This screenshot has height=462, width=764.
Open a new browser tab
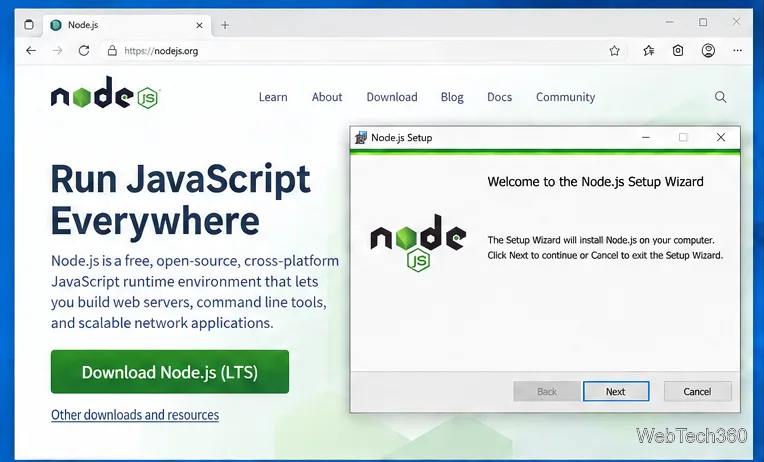[x=225, y=25]
